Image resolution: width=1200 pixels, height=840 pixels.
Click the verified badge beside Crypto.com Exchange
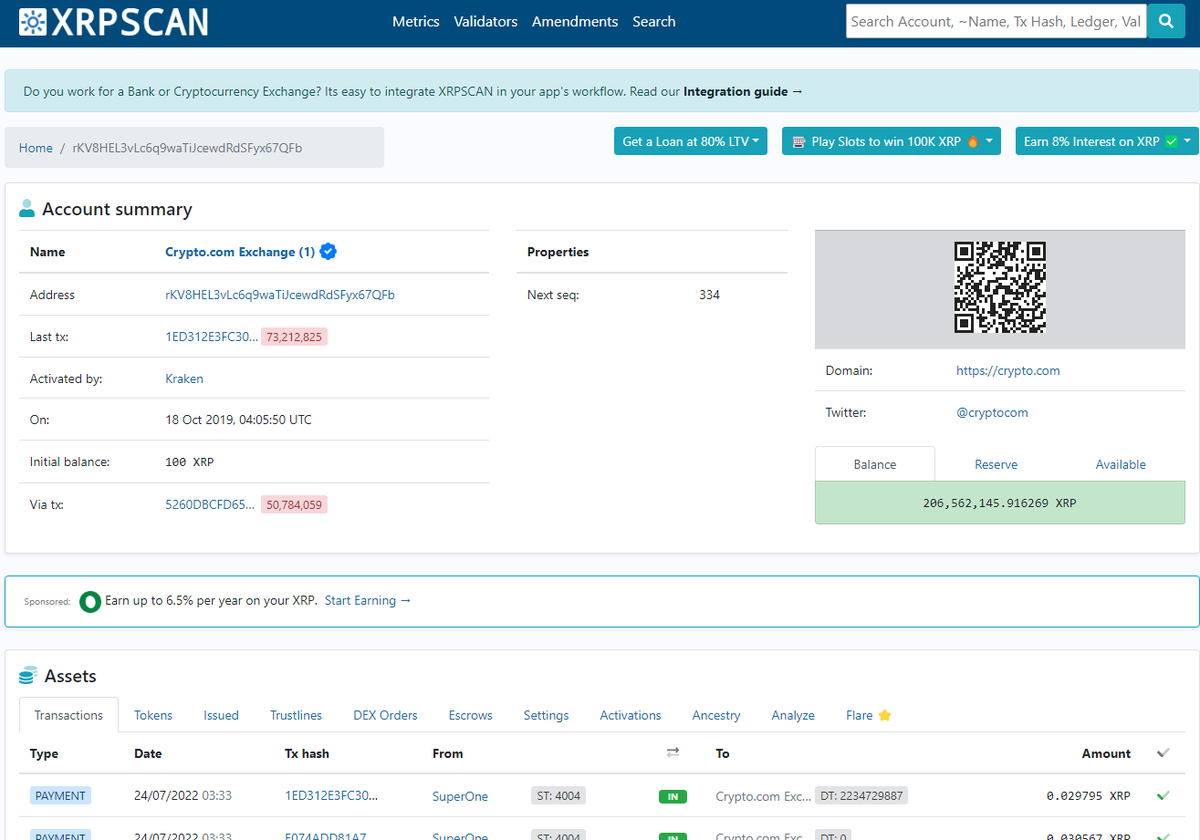pos(328,252)
